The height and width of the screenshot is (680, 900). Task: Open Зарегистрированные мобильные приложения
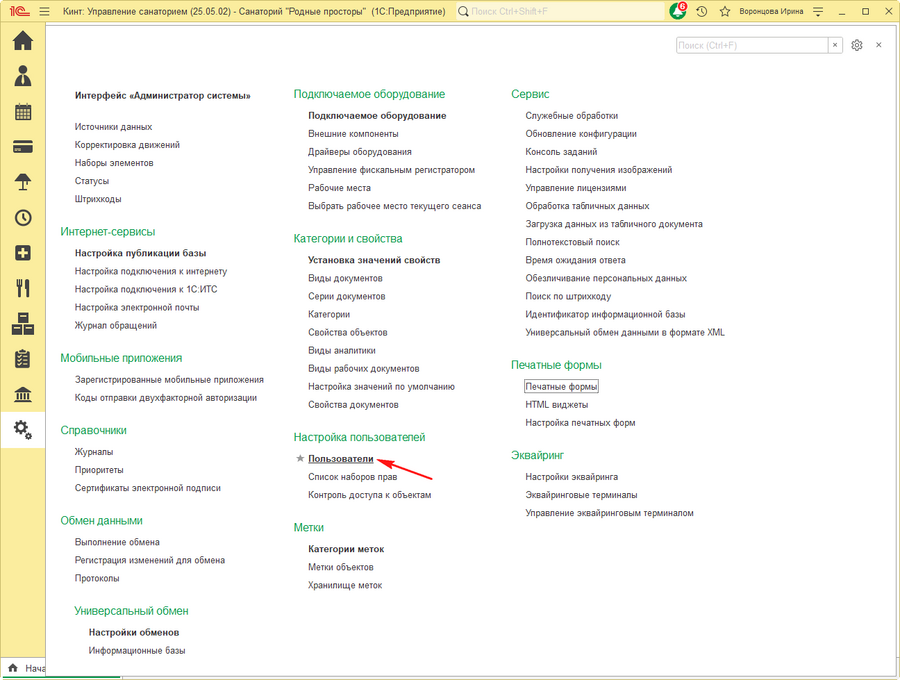click(x=169, y=380)
